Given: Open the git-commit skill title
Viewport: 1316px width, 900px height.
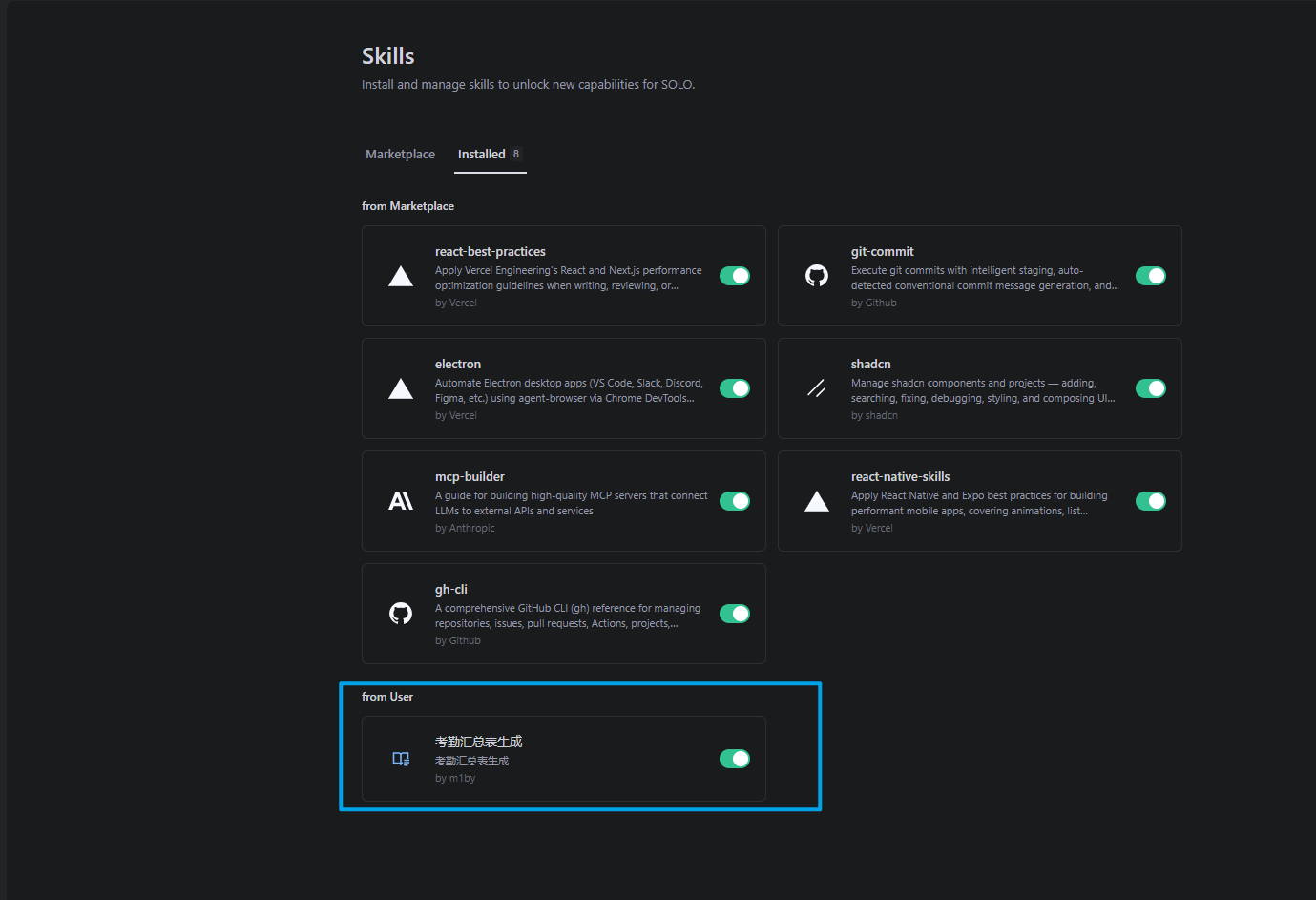Looking at the screenshot, I should click(883, 252).
